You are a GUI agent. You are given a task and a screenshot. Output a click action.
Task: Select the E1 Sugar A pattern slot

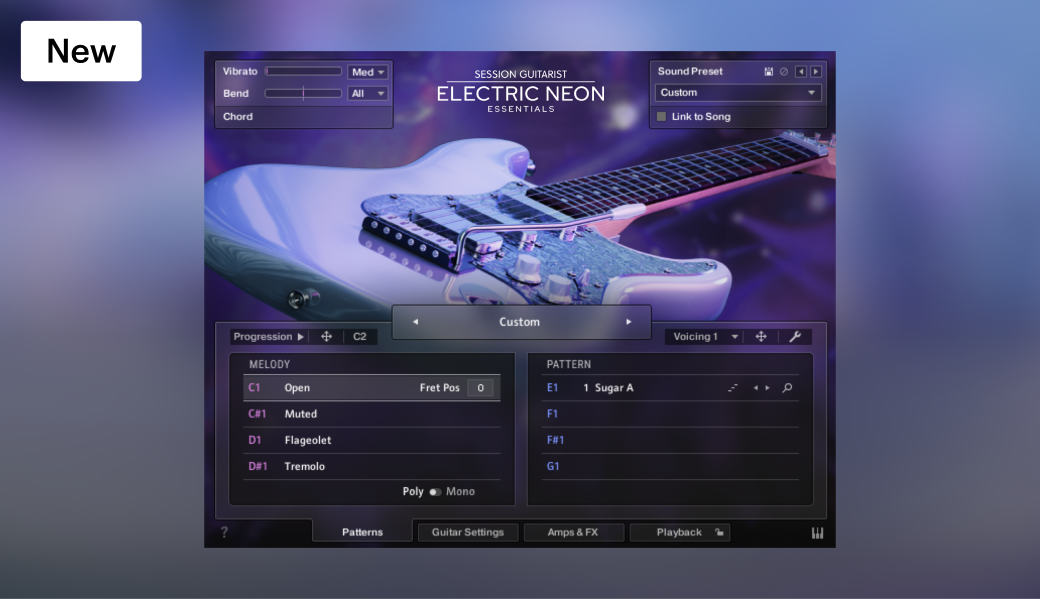coord(670,388)
